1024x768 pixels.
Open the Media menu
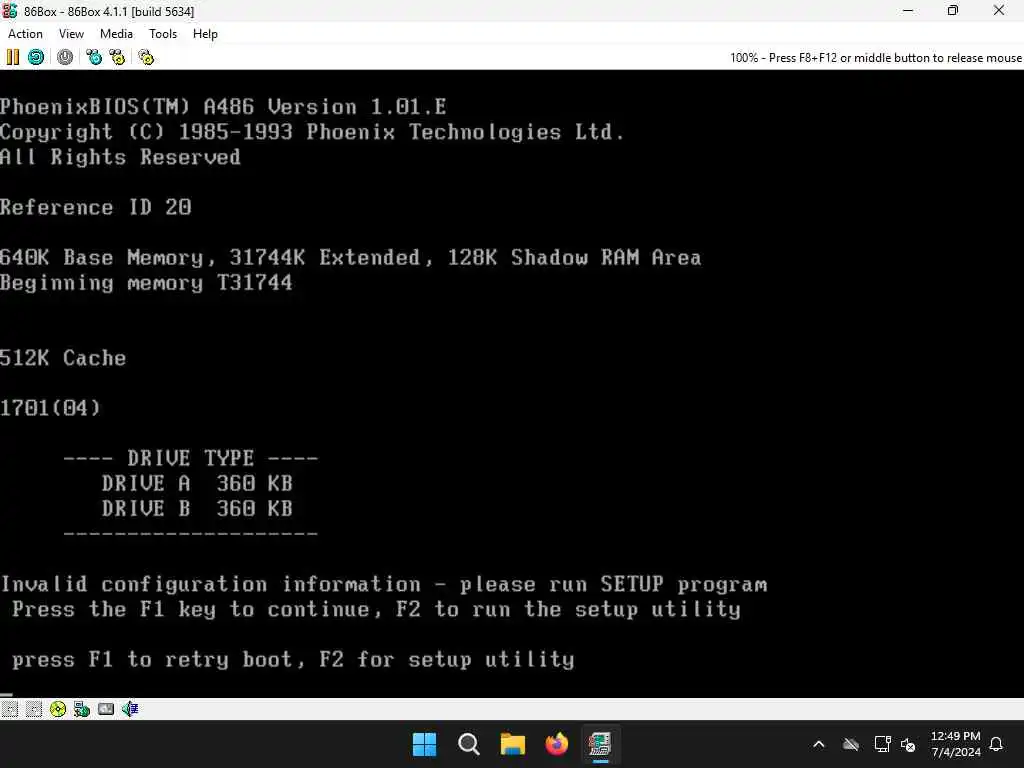pyautogui.click(x=116, y=34)
